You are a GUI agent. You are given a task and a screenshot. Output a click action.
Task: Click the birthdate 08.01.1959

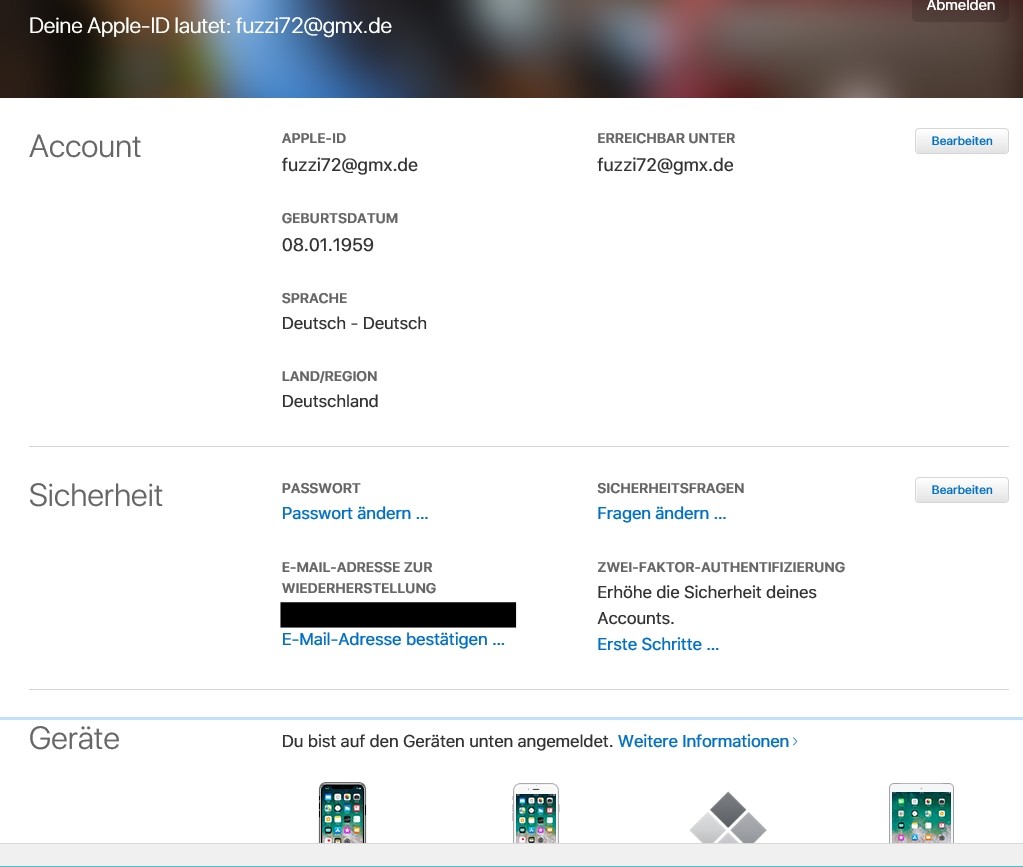(x=328, y=245)
